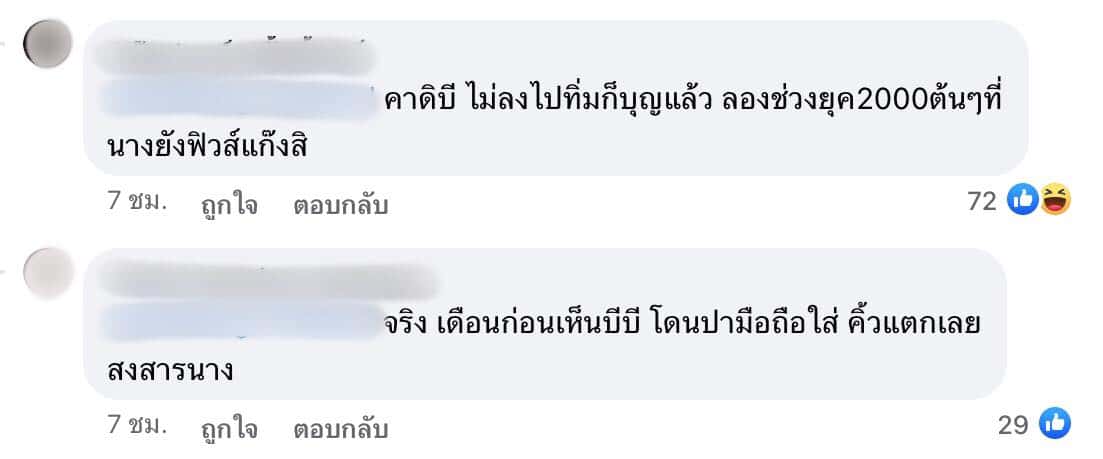Open the first commenter's profile picture
The height and width of the screenshot is (459, 1103).
pos(48,44)
